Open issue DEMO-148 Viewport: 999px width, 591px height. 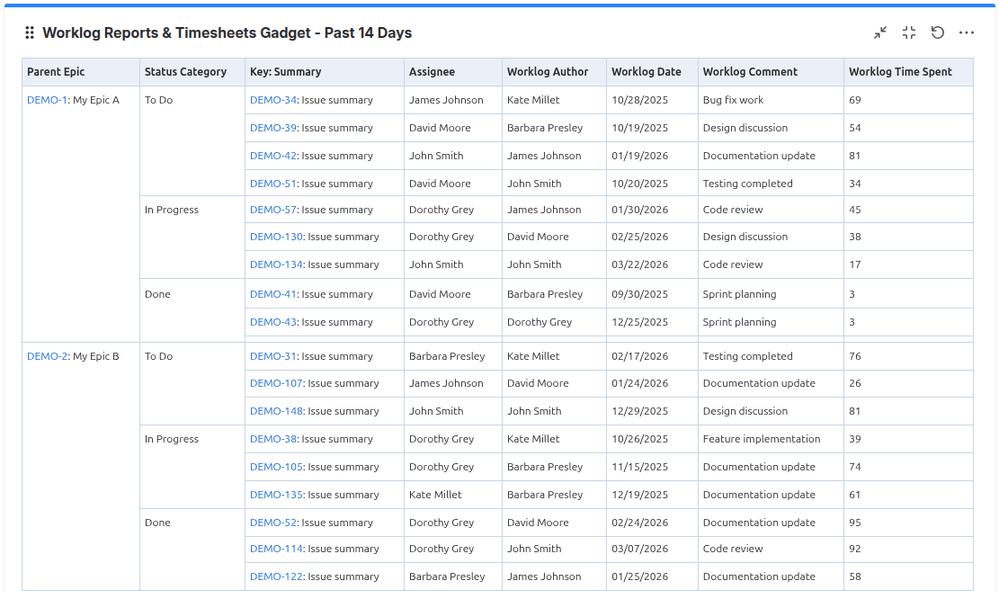point(277,411)
